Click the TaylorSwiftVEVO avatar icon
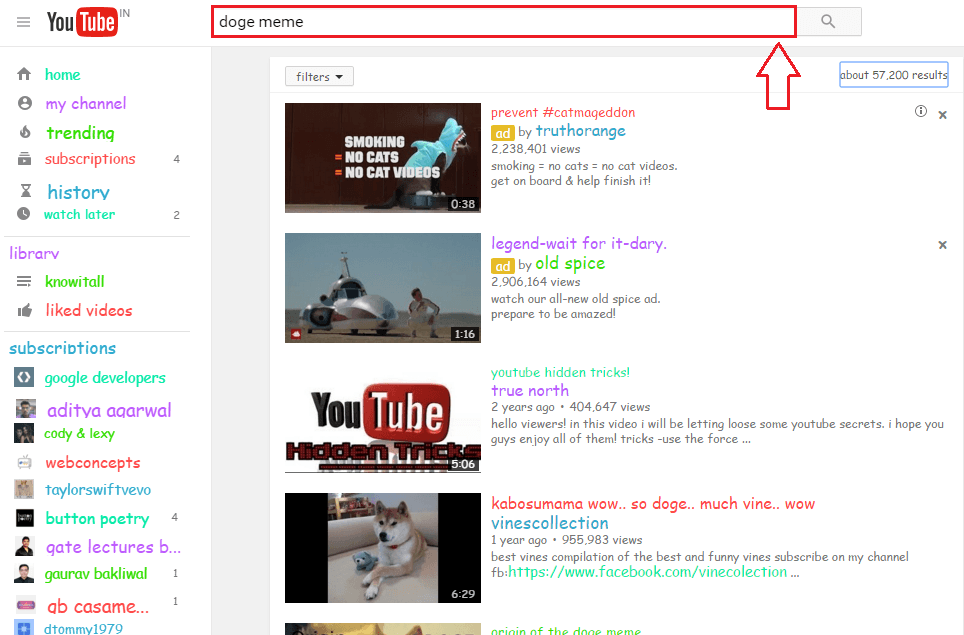The height and width of the screenshot is (635, 964). coord(24,489)
